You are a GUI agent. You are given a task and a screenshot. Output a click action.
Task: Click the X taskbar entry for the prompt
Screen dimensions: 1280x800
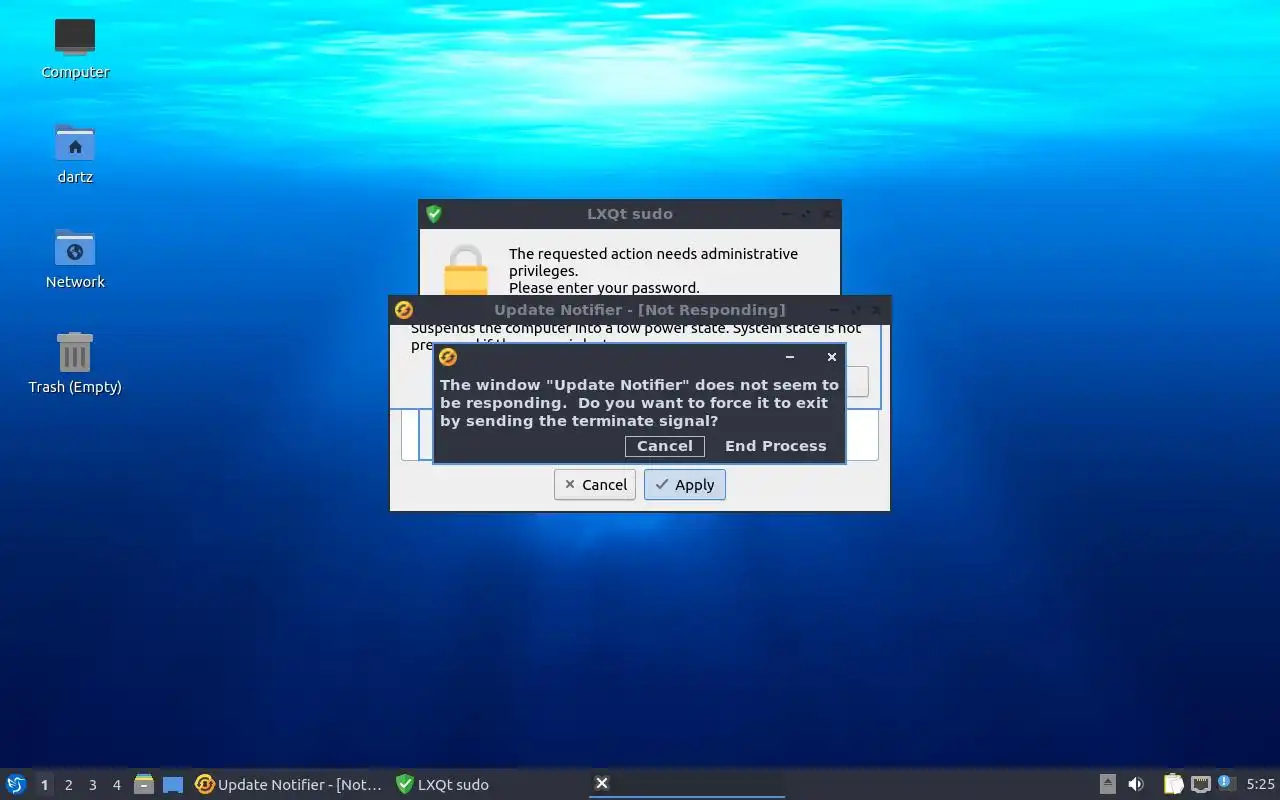pos(687,784)
